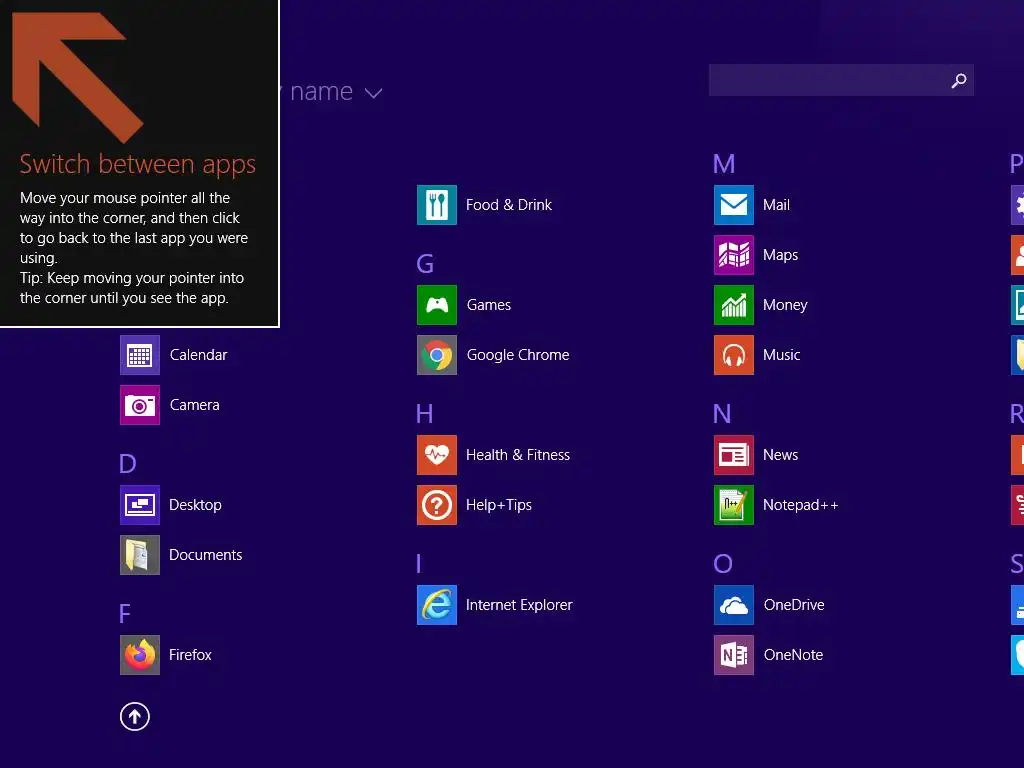
Task: Launch the Firefox icon
Action: point(140,655)
